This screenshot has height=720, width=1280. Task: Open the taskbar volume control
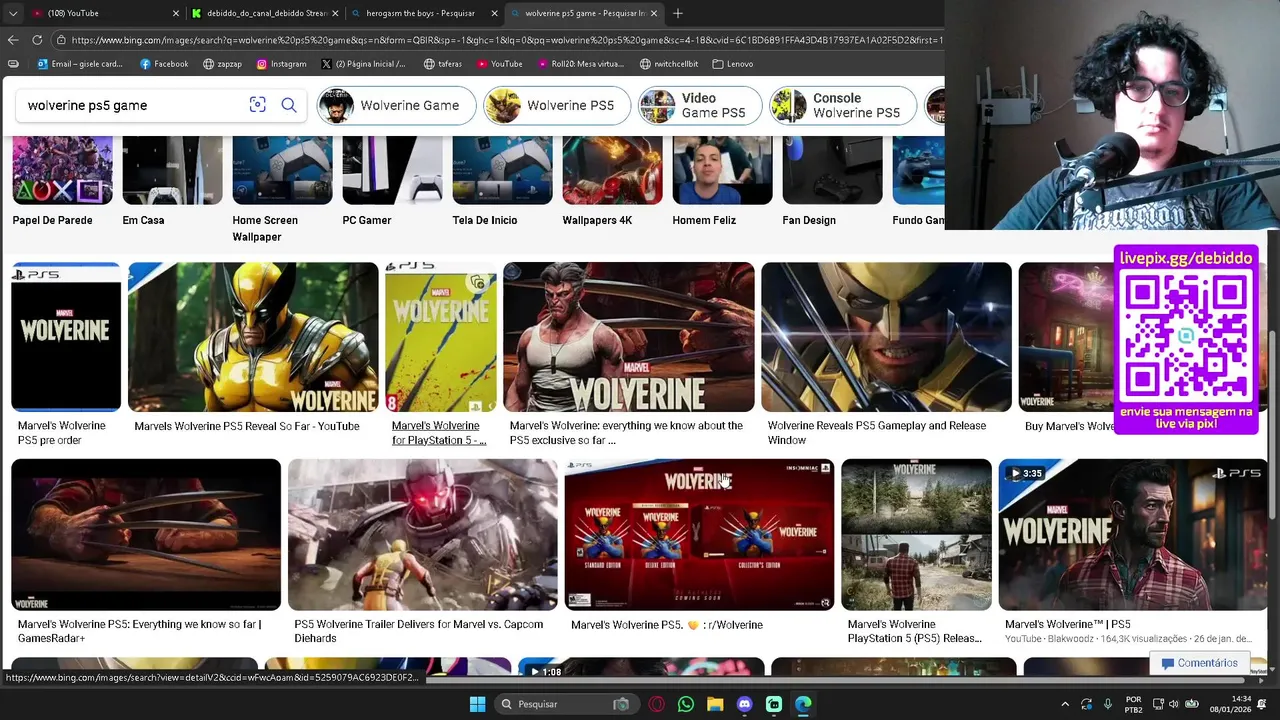coord(1173,704)
